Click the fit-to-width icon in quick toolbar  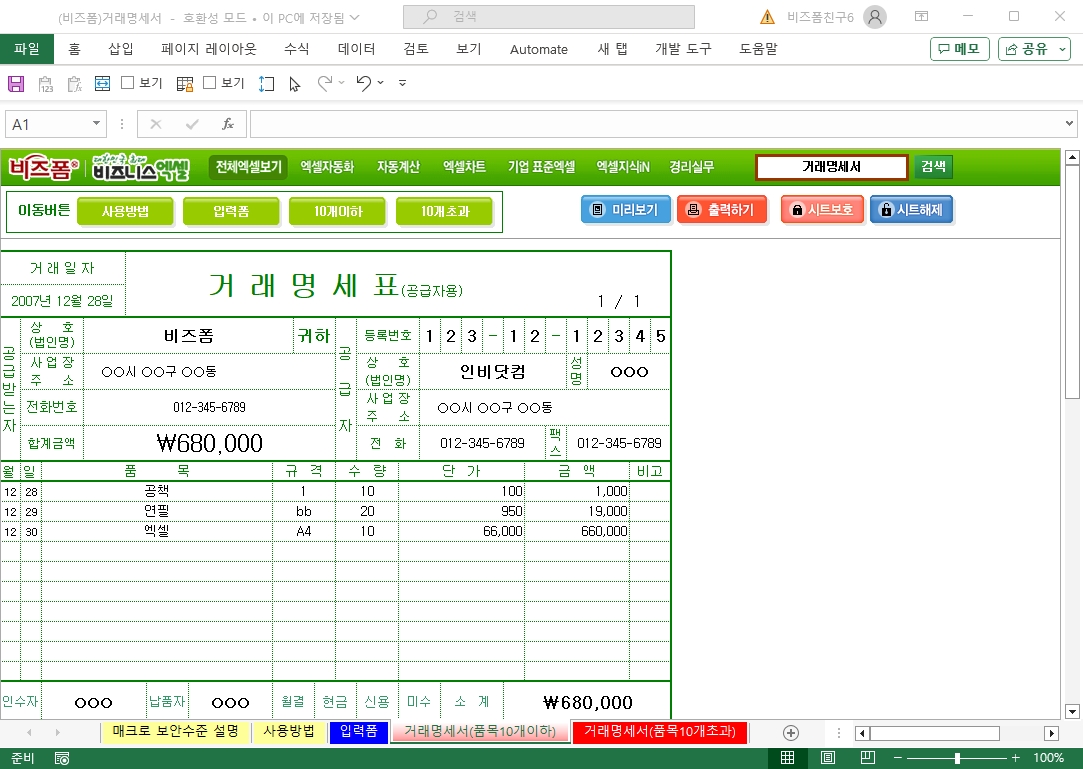[x=102, y=84]
